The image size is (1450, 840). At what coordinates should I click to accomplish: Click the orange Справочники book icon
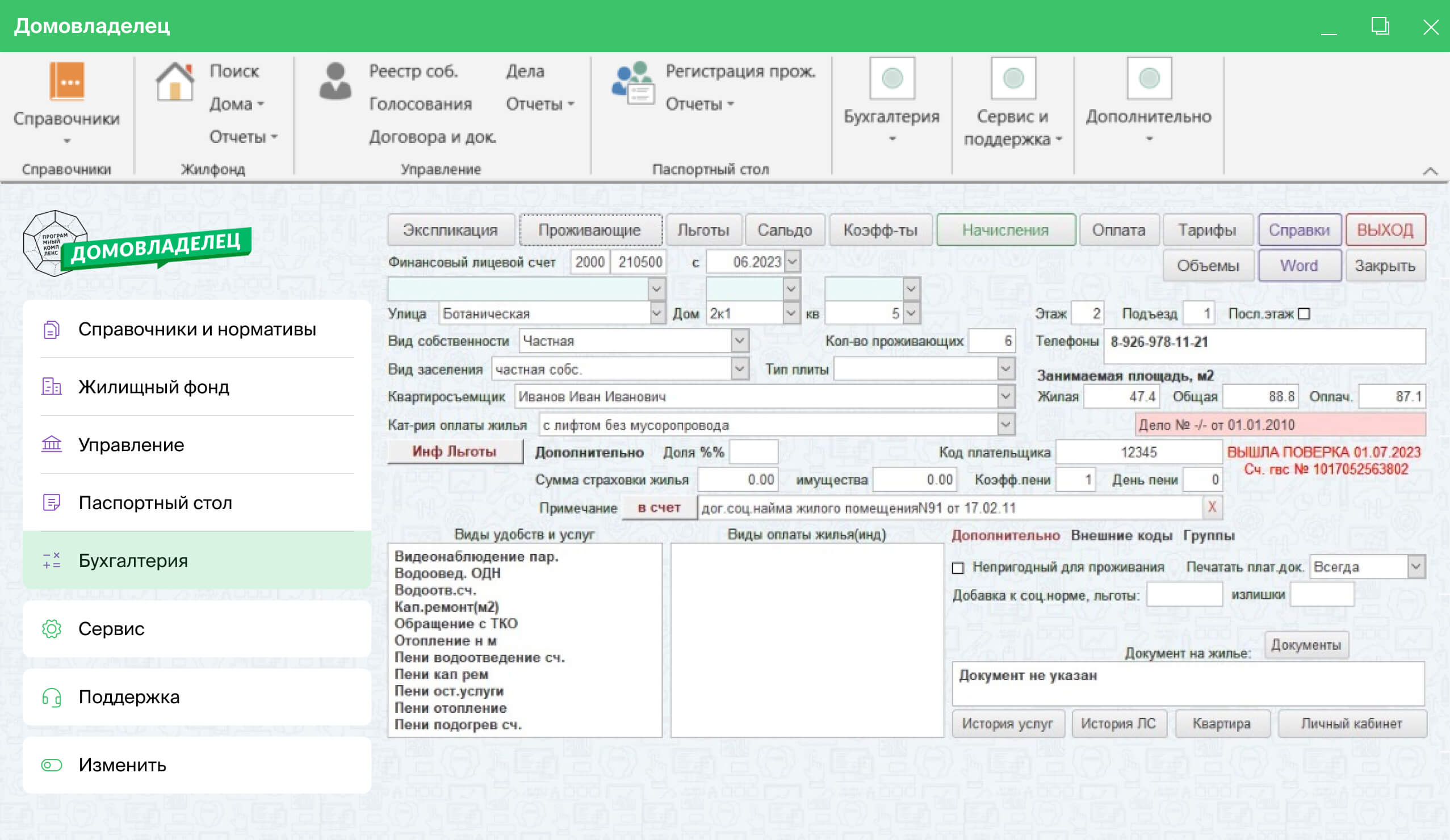[67, 81]
